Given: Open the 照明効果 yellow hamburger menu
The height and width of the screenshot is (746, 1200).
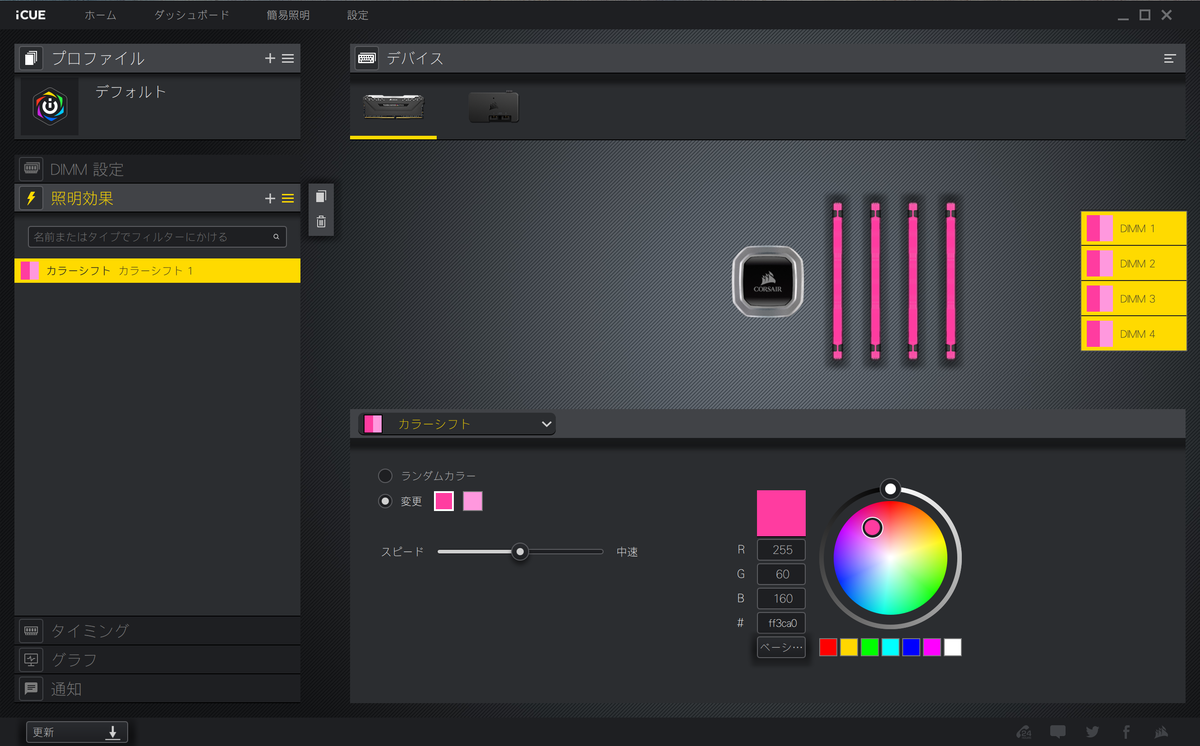Looking at the screenshot, I should (x=288, y=199).
